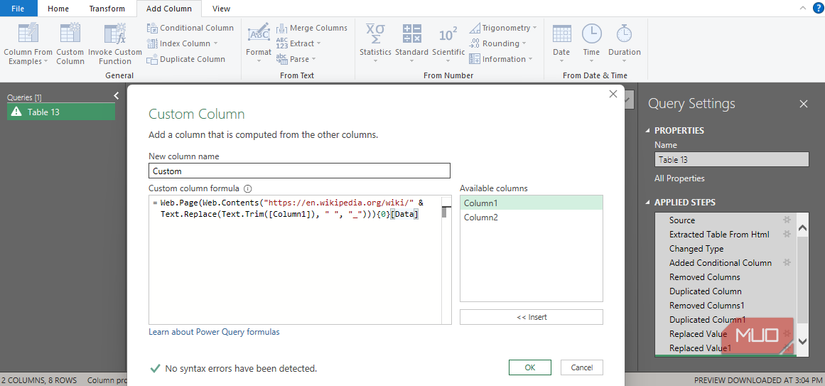This screenshot has width=825, height=386.
Task: Collapse the PROPERTIES section
Action: 649,131
